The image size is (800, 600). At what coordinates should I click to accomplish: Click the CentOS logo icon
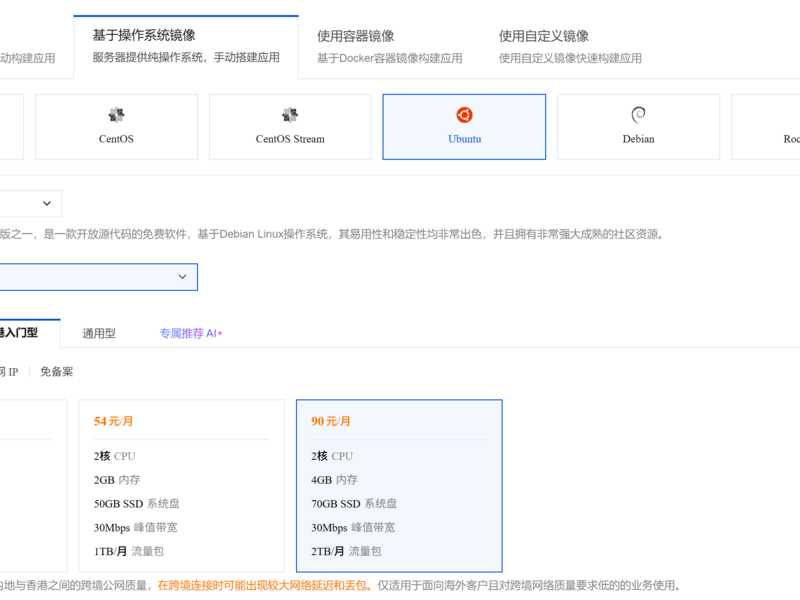116,115
